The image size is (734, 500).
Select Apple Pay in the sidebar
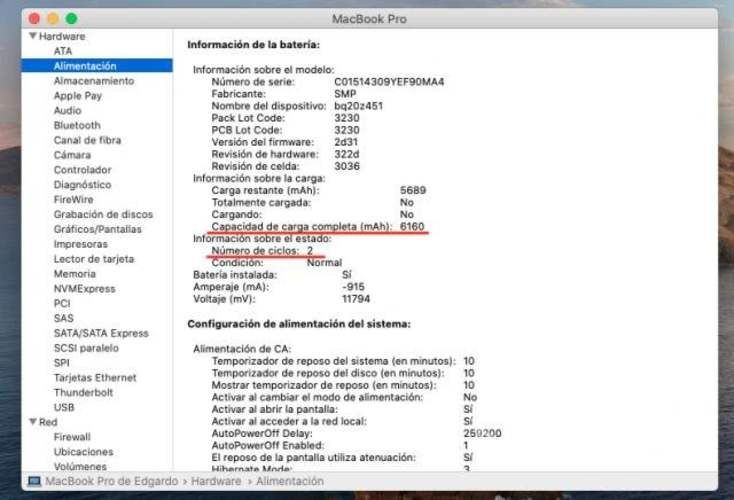coord(78,96)
